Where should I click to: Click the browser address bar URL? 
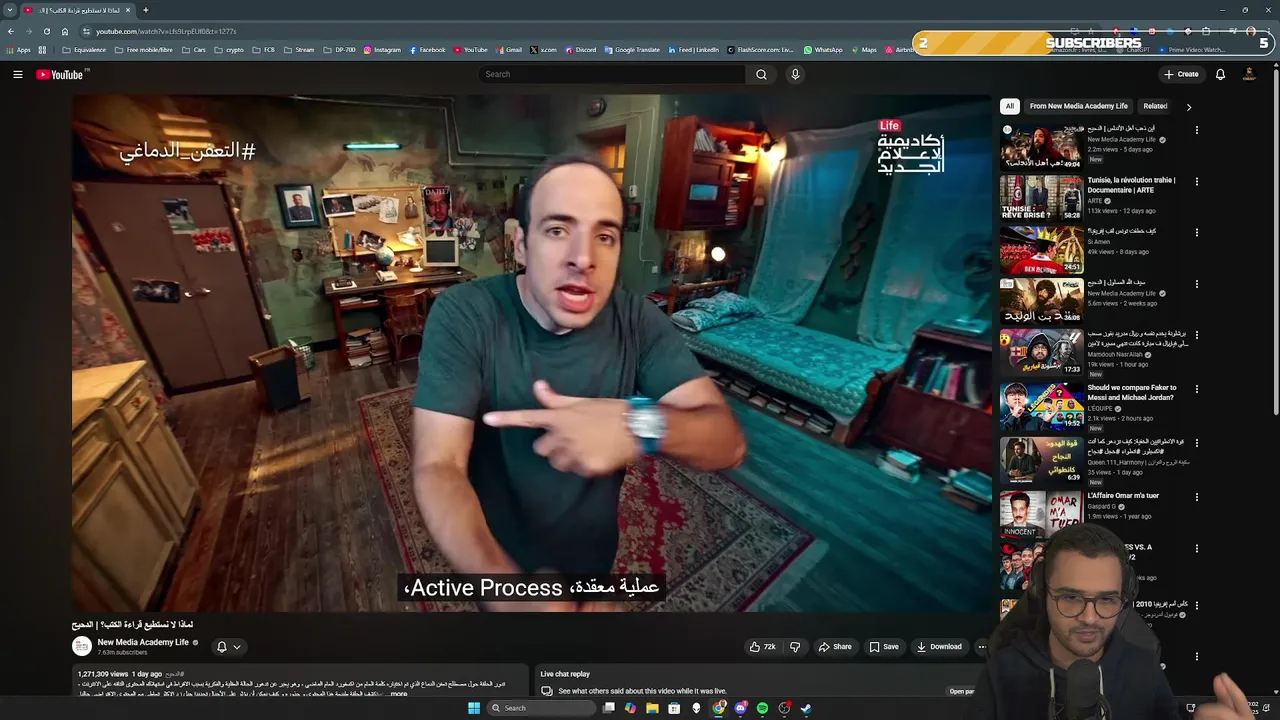(x=166, y=31)
